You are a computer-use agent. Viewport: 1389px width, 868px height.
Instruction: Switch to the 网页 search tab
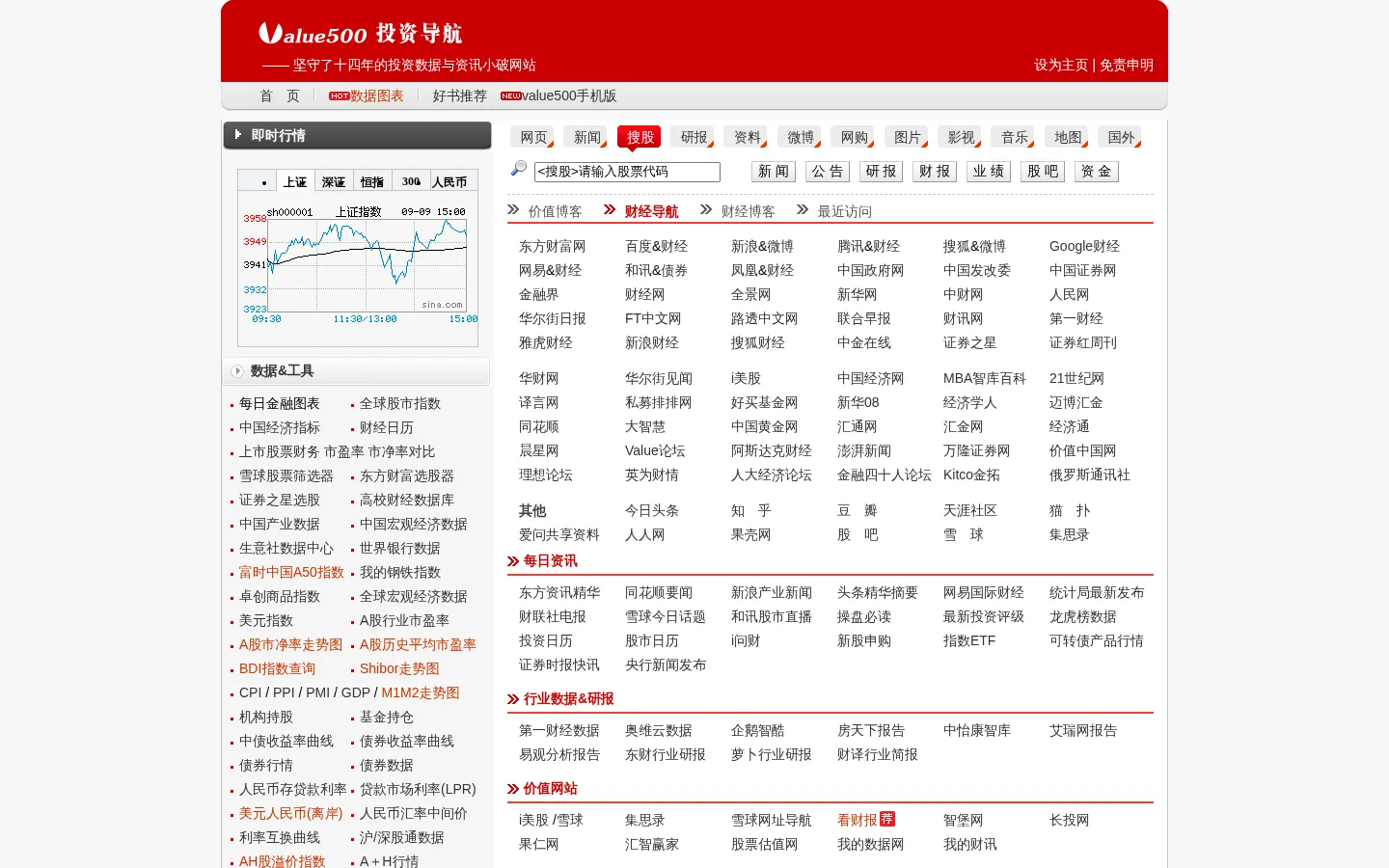[532, 137]
